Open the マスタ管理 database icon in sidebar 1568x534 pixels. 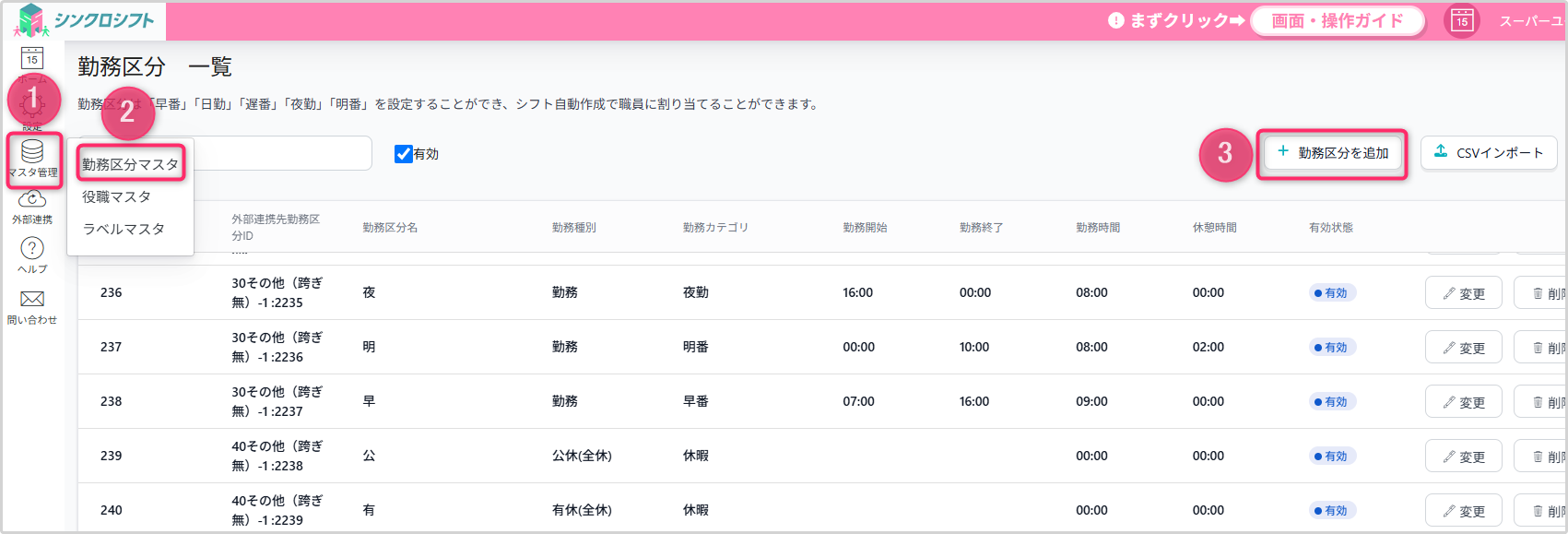click(32, 152)
